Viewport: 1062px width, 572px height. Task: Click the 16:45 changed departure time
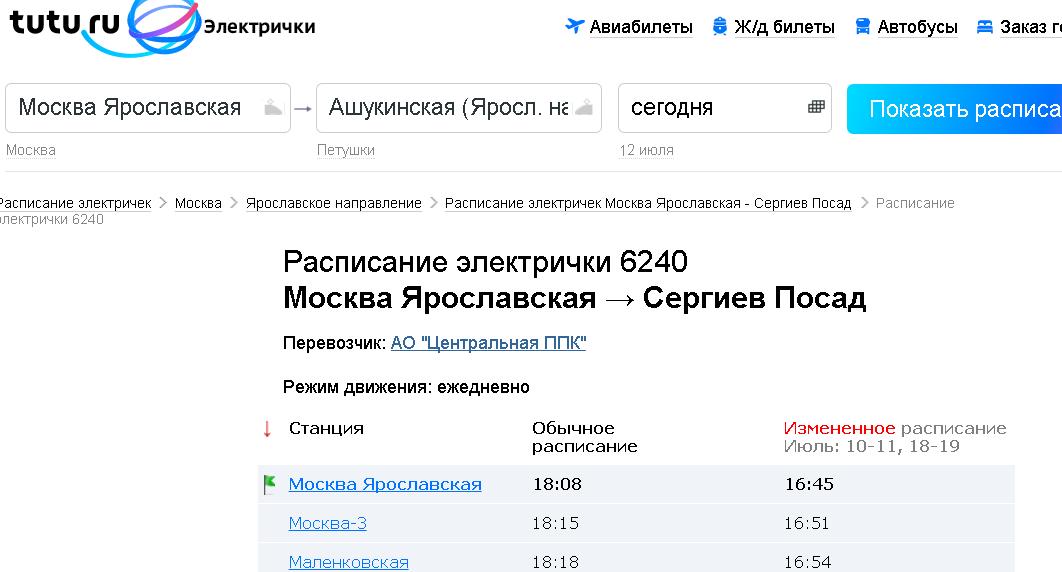(809, 485)
